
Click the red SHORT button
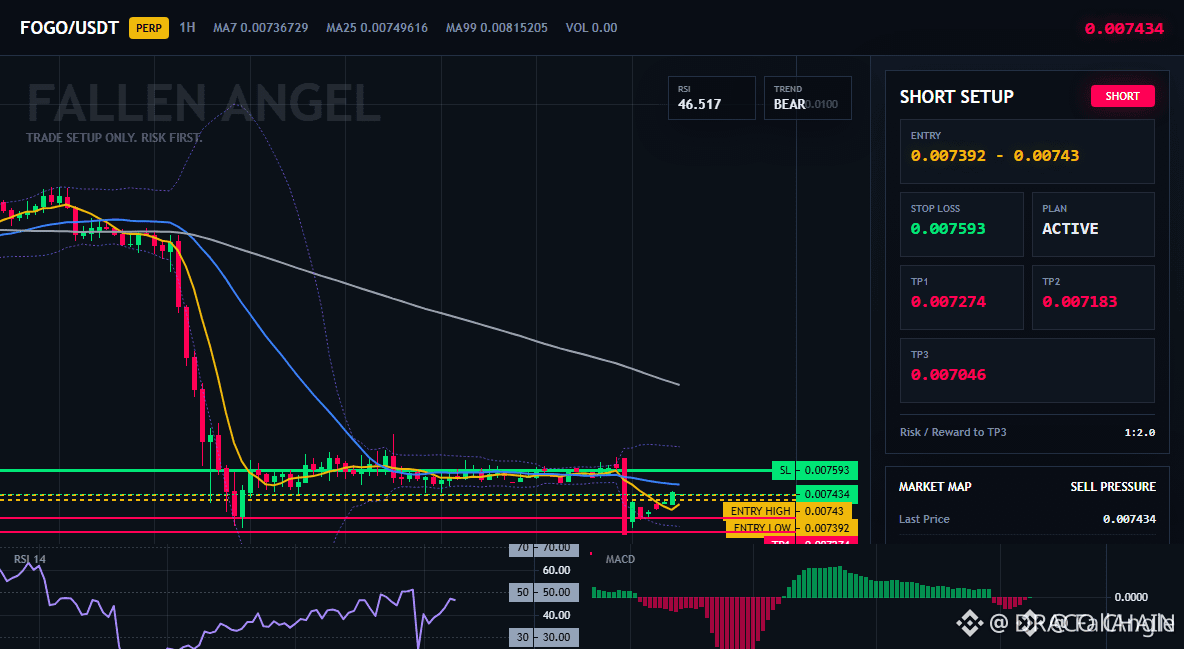point(1122,96)
